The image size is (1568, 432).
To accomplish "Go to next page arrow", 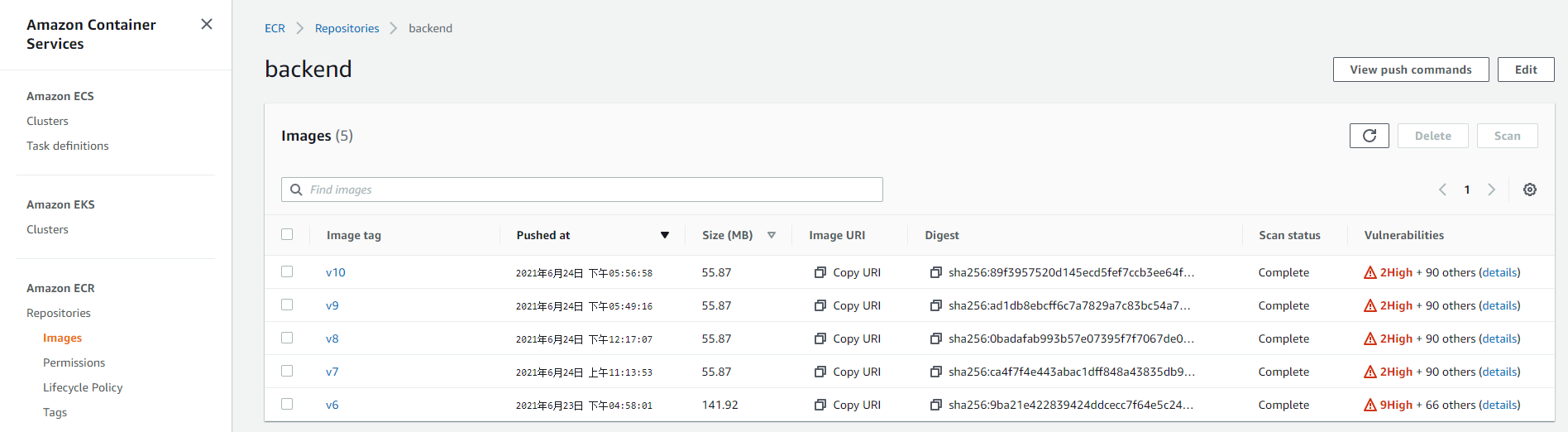I will point(1491,190).
